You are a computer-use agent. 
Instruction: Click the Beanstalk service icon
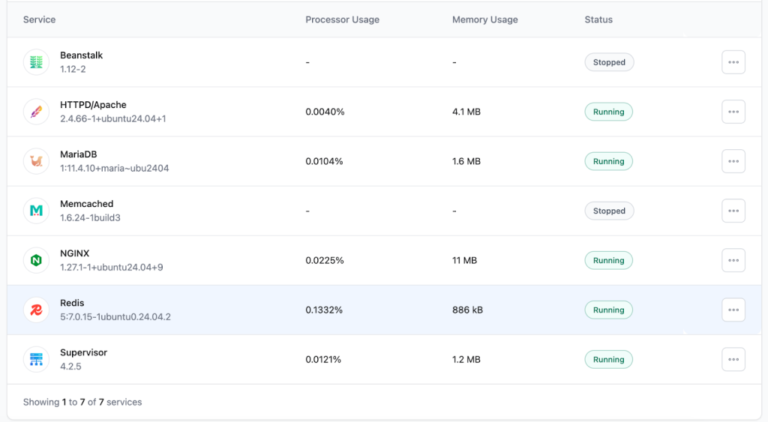pyautogui.click(x=36, y=62)
